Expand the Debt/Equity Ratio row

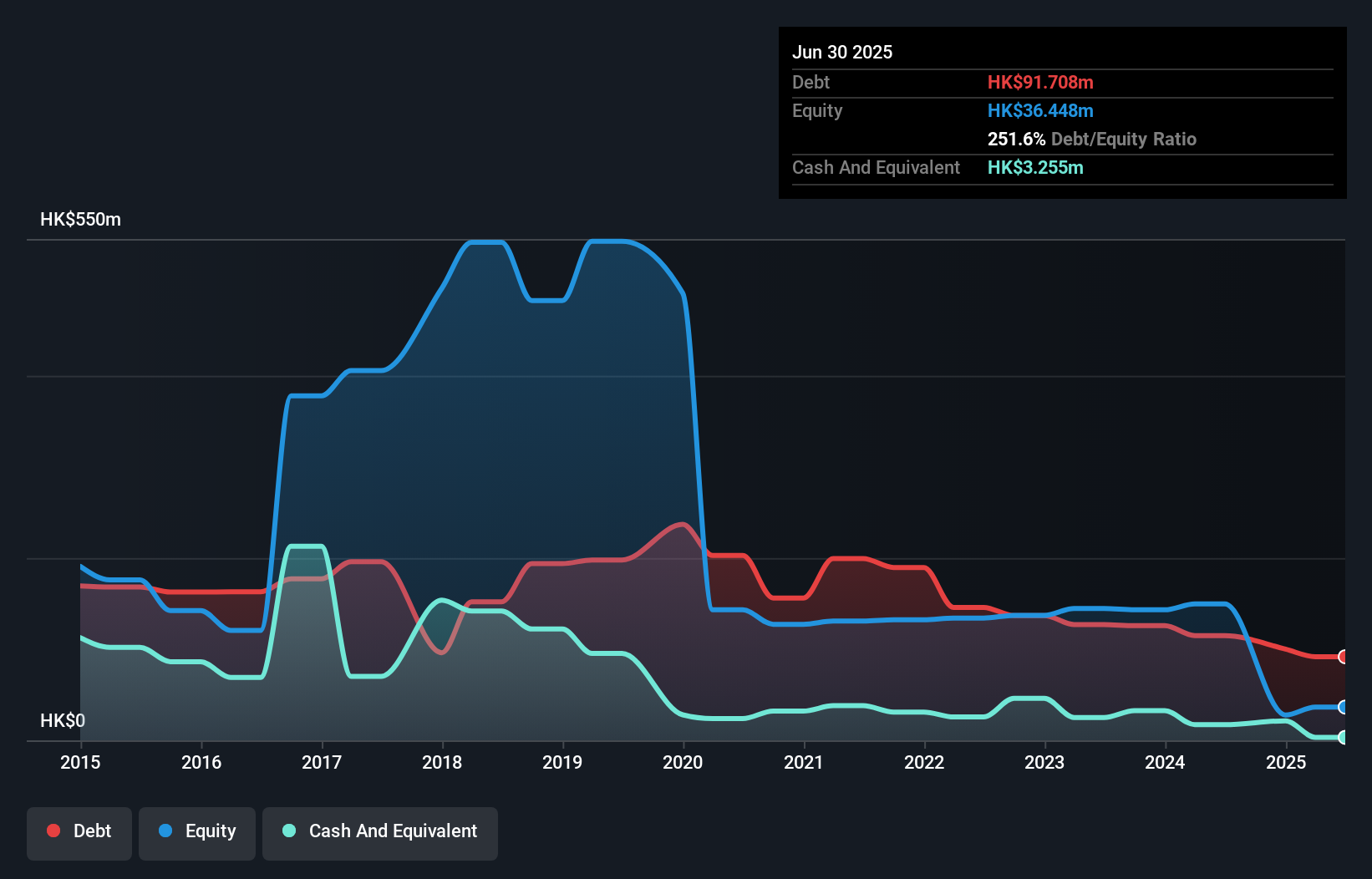coord(1091,139)
